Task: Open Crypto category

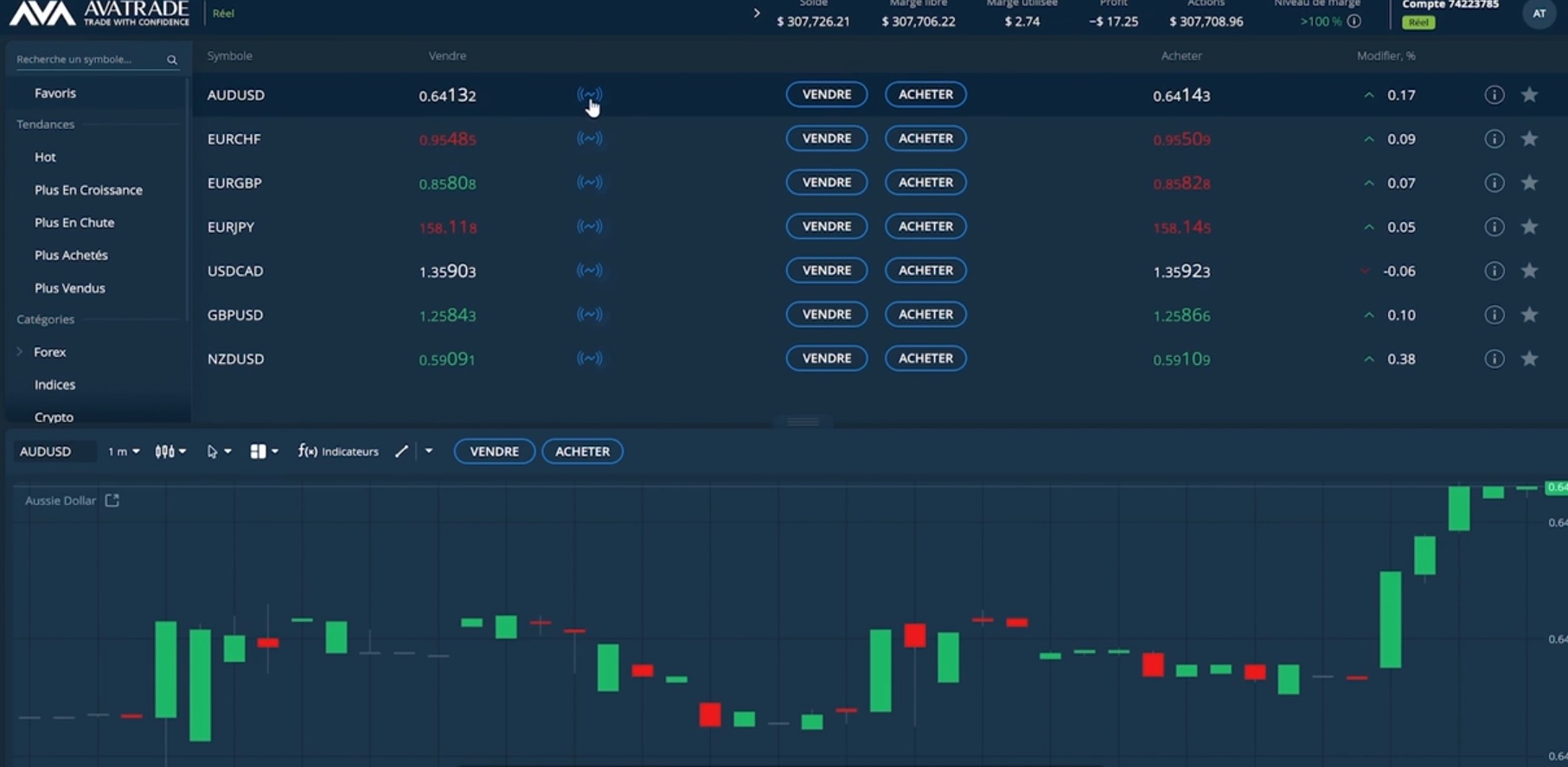Action: coord(54,417)
